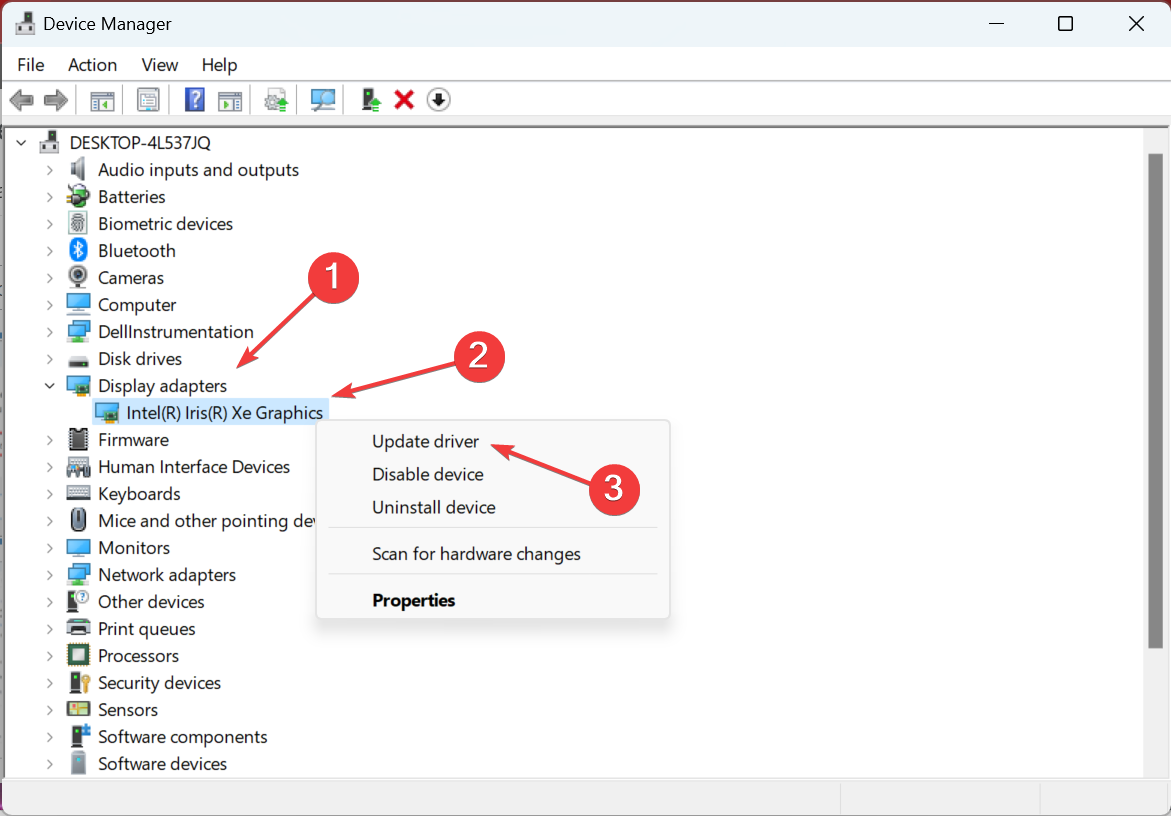
Task: Select the Software devices label
Action: pos(162,764)
